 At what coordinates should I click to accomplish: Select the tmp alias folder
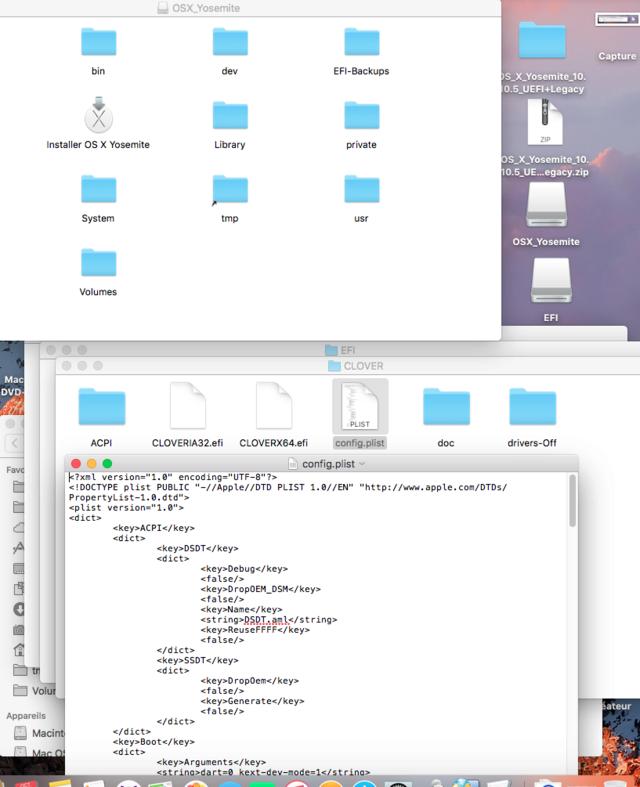[230, 190]
